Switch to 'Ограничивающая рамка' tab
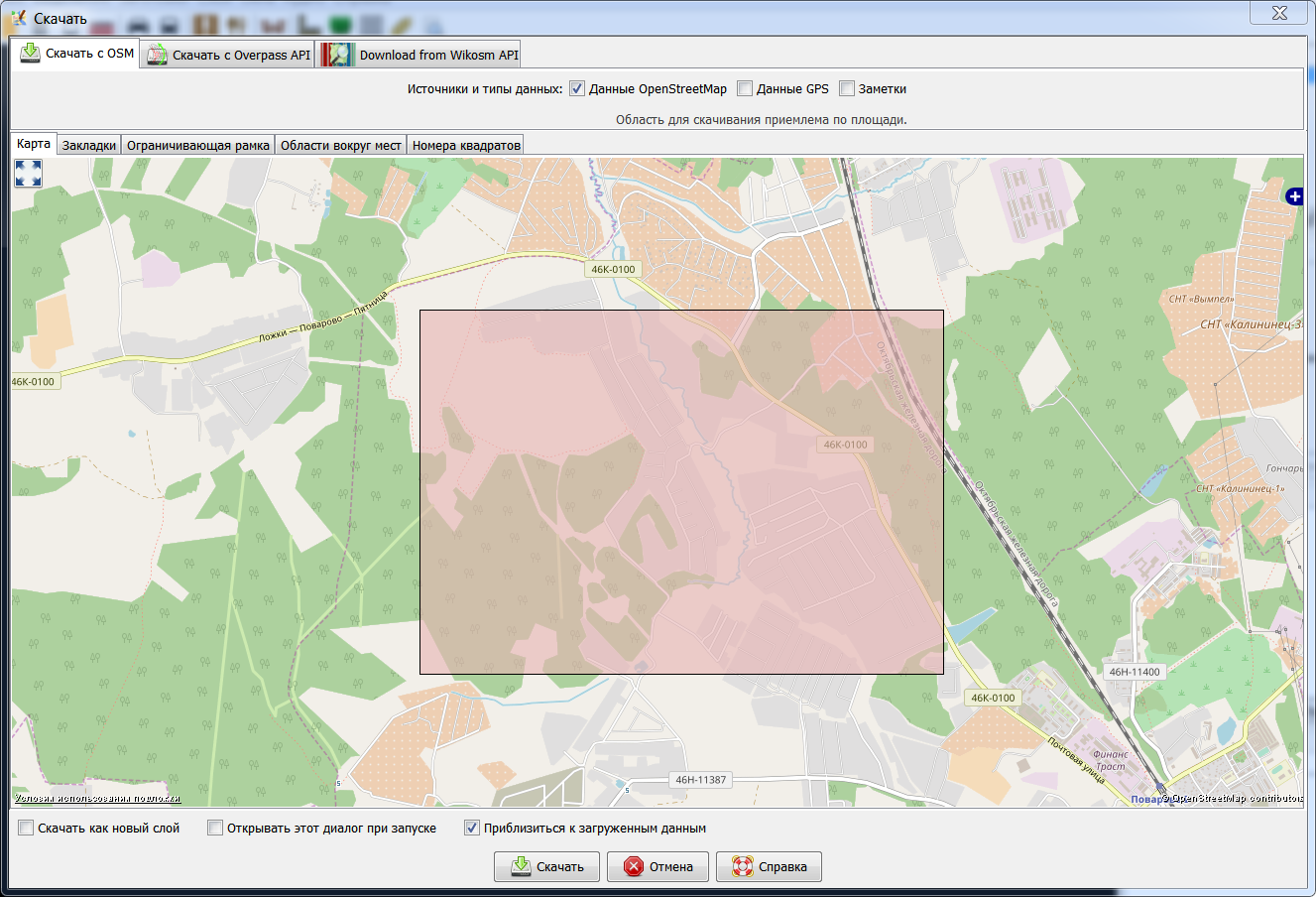 [197, 145]
